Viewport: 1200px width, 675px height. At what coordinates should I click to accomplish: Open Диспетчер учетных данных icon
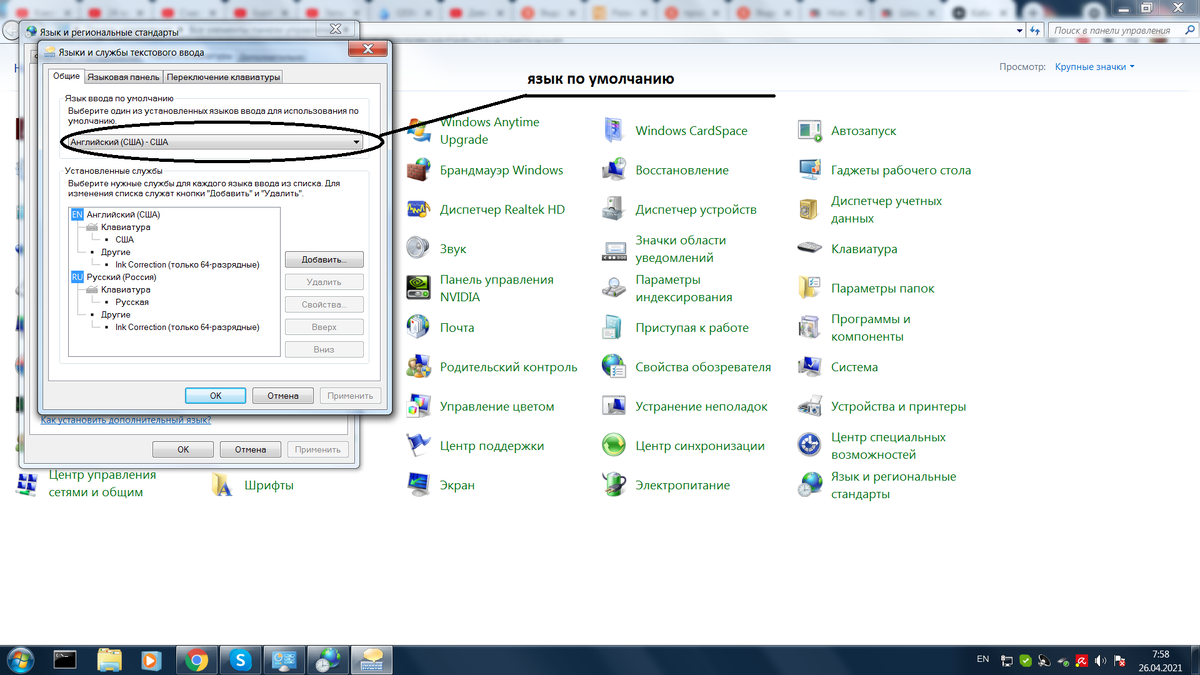pos(810,210)
